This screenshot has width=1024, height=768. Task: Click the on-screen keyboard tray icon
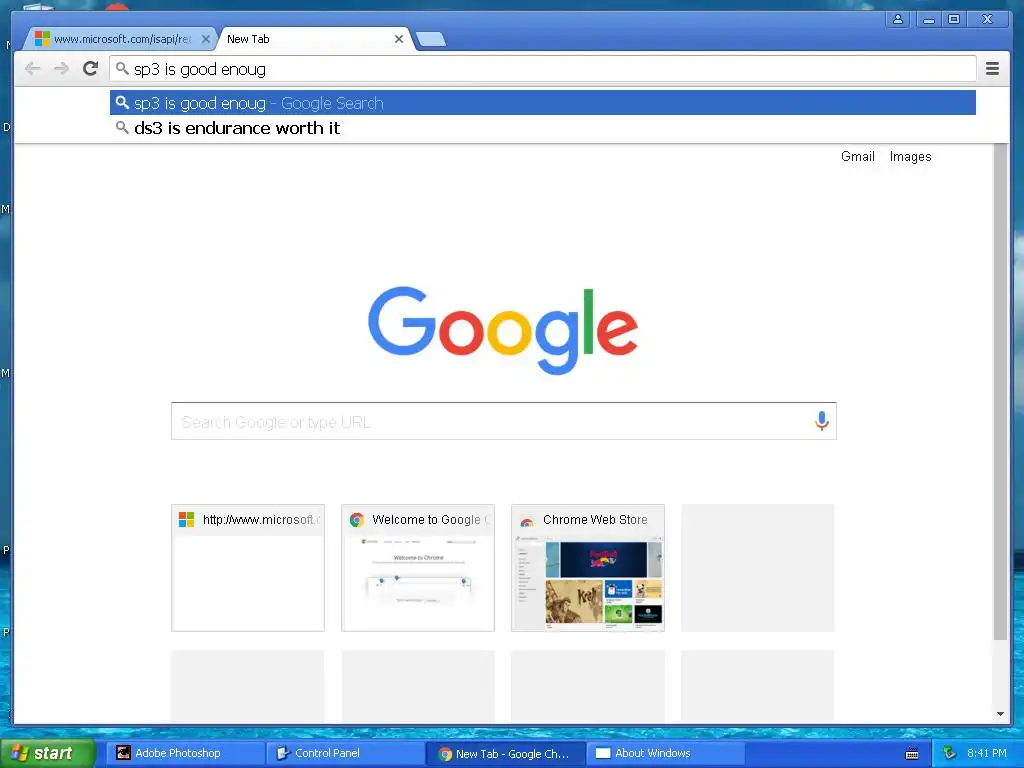pyautogui.click(x=912, y=754)
